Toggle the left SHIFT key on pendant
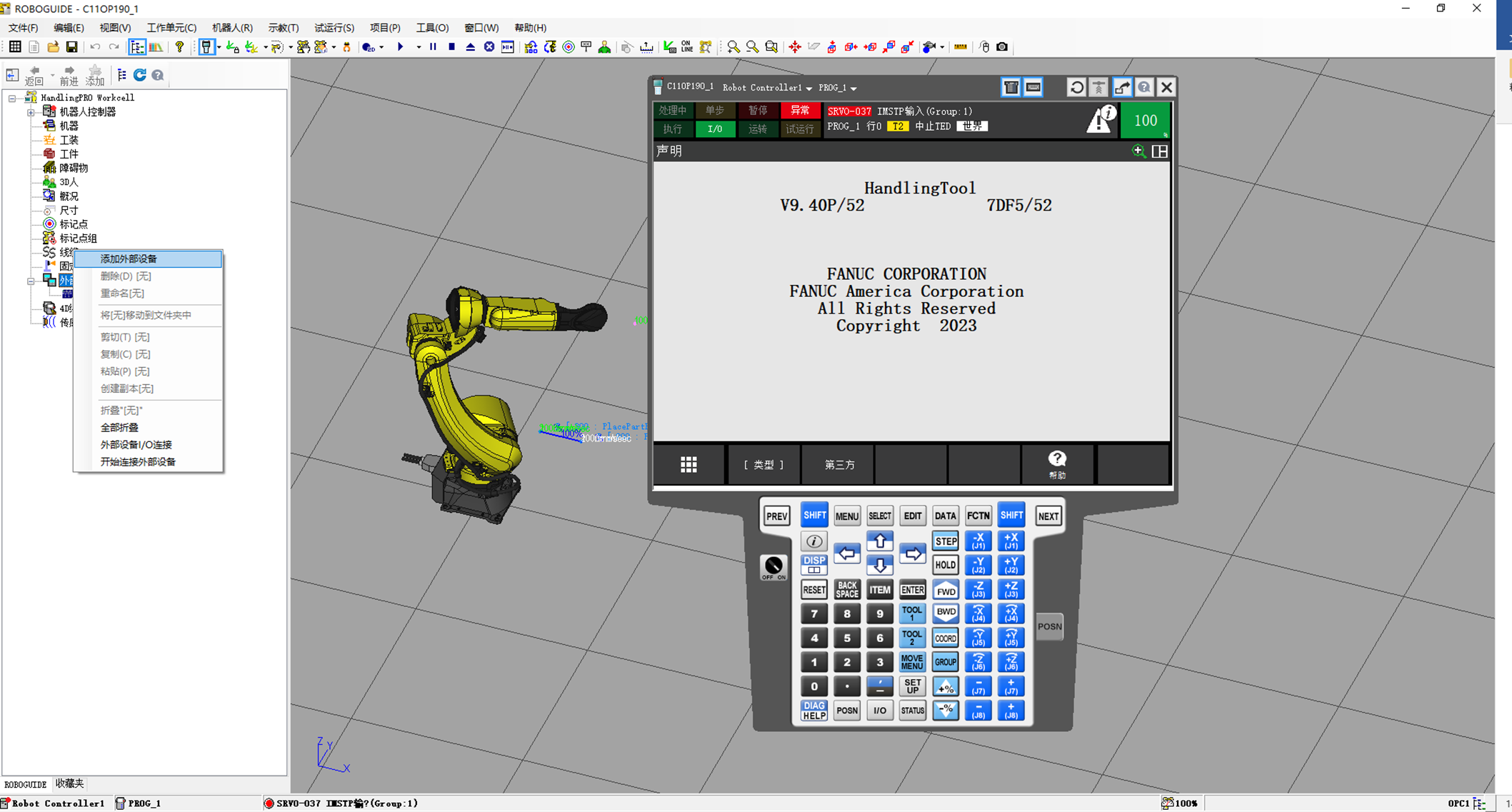 814,516
